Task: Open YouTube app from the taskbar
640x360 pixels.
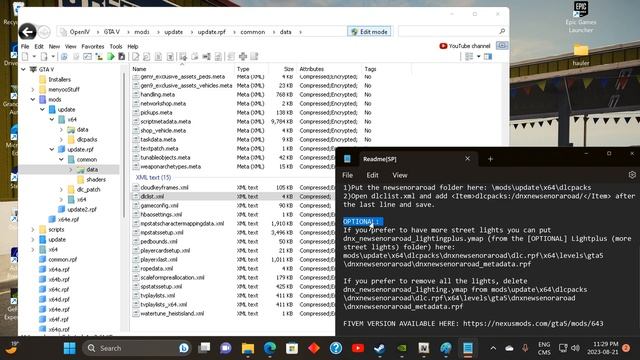Action: (358, 348)
